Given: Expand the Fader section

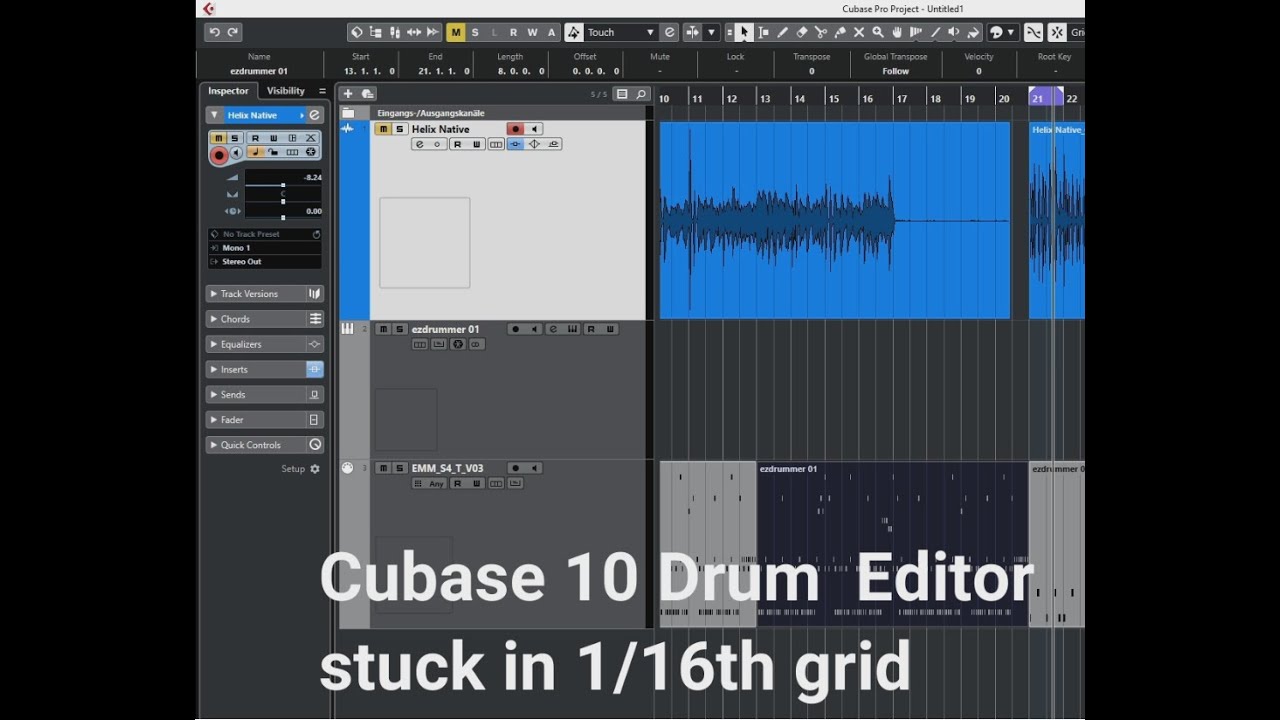Looking at the screenshot, I should point(264,420).
